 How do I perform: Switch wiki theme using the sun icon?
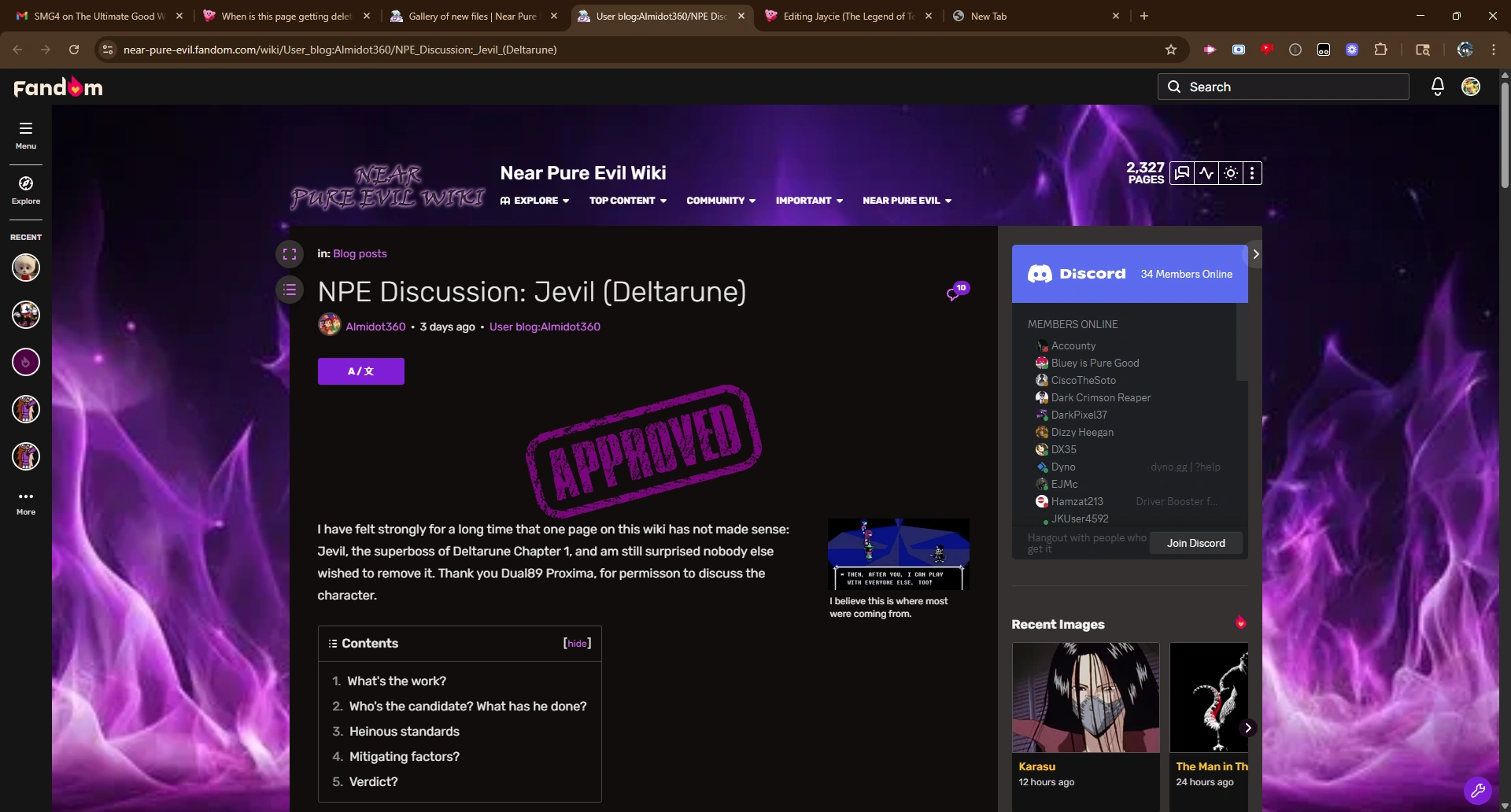[x=1229, y=173]
